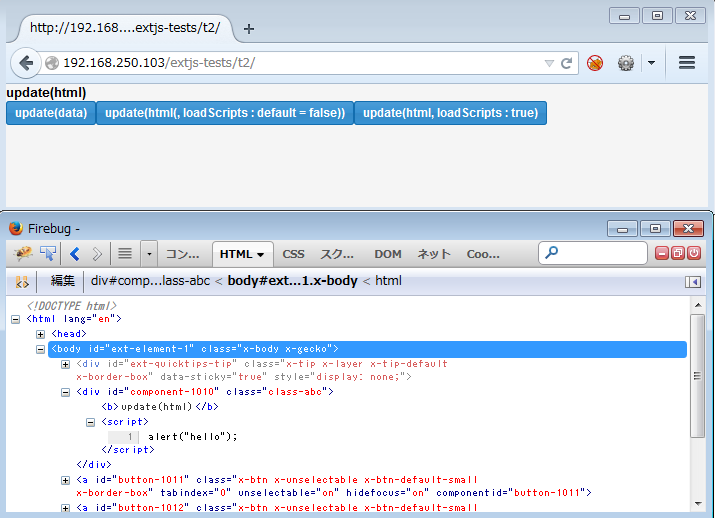The width and height of the screenshot is (715, 518).
Task: Click the red crossed-out blocker icon in browser toolbar
Action: click(595, 63)
